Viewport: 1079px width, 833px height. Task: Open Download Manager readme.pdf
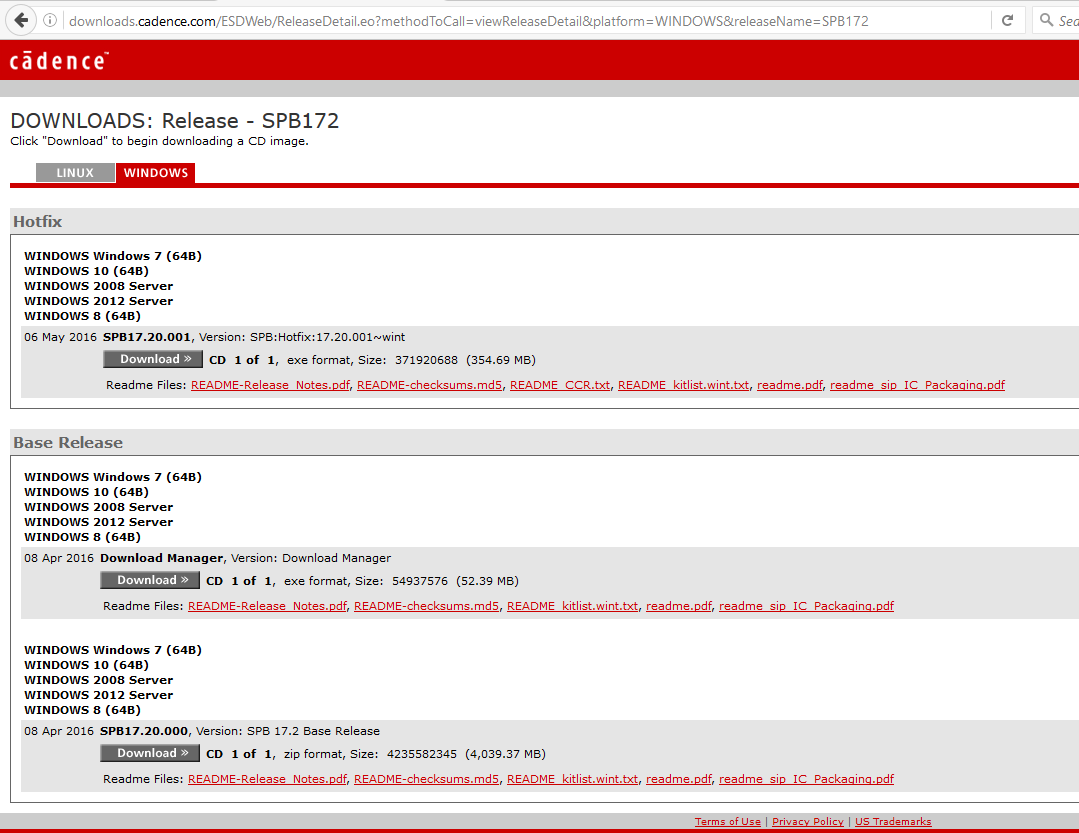[x=679, y=606]
